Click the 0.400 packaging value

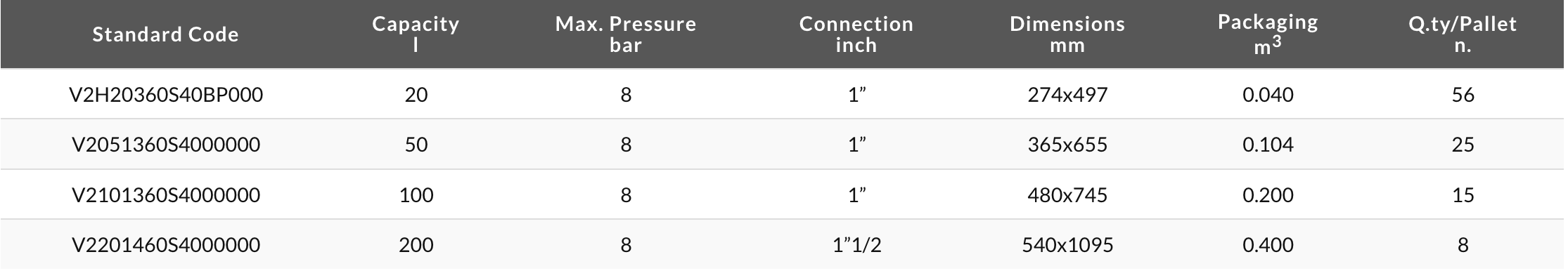click(x=1268, y=244)
